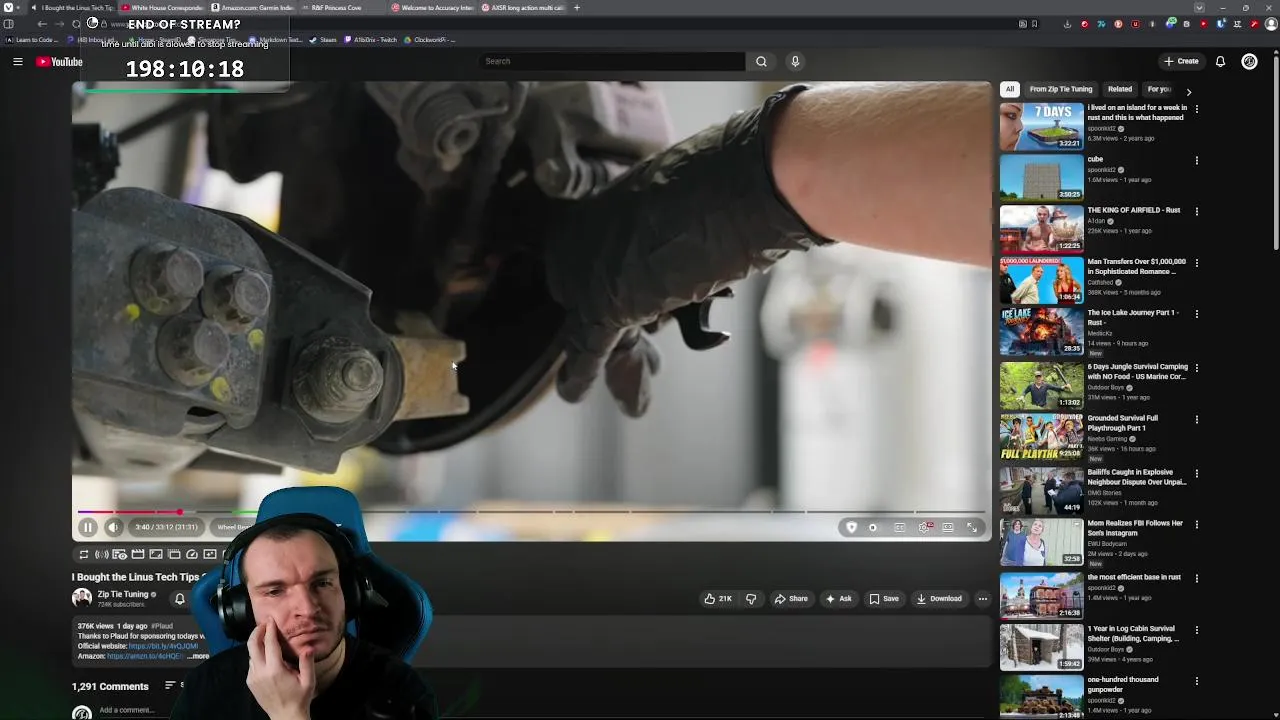
Task: Open the browser downloads icon
Action: point(1067,24)
